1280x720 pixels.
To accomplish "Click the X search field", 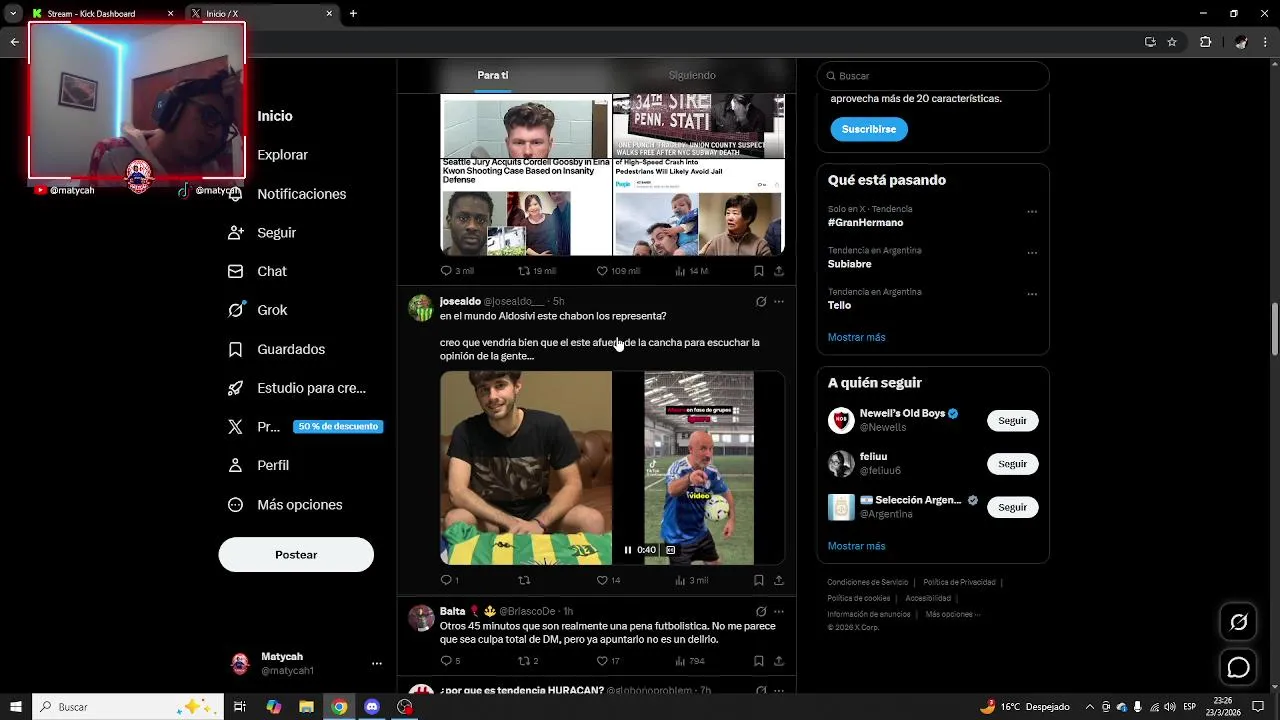I will [x=933, y=76].
